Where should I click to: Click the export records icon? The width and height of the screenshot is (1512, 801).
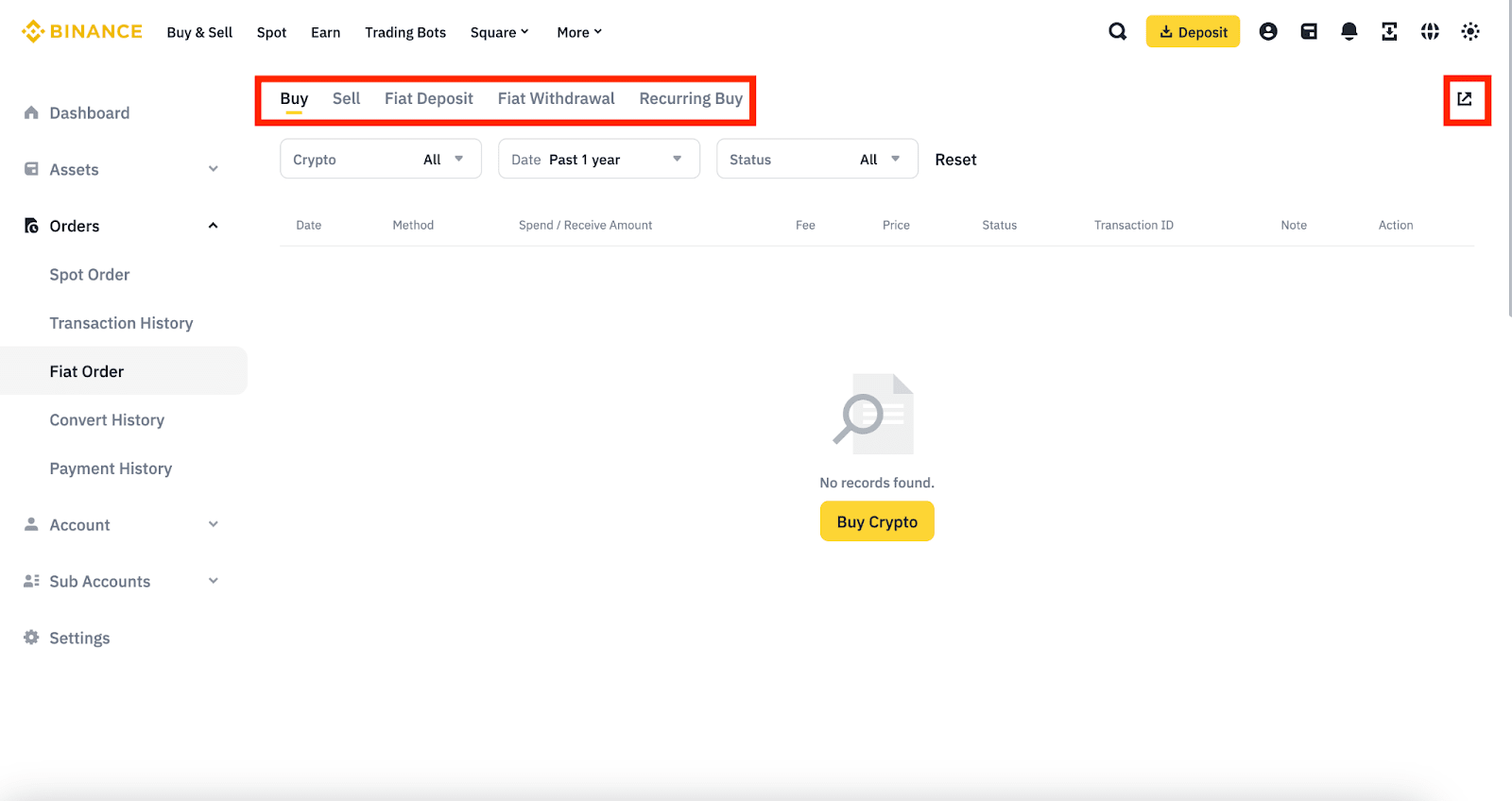click(x=1465, y=98)
